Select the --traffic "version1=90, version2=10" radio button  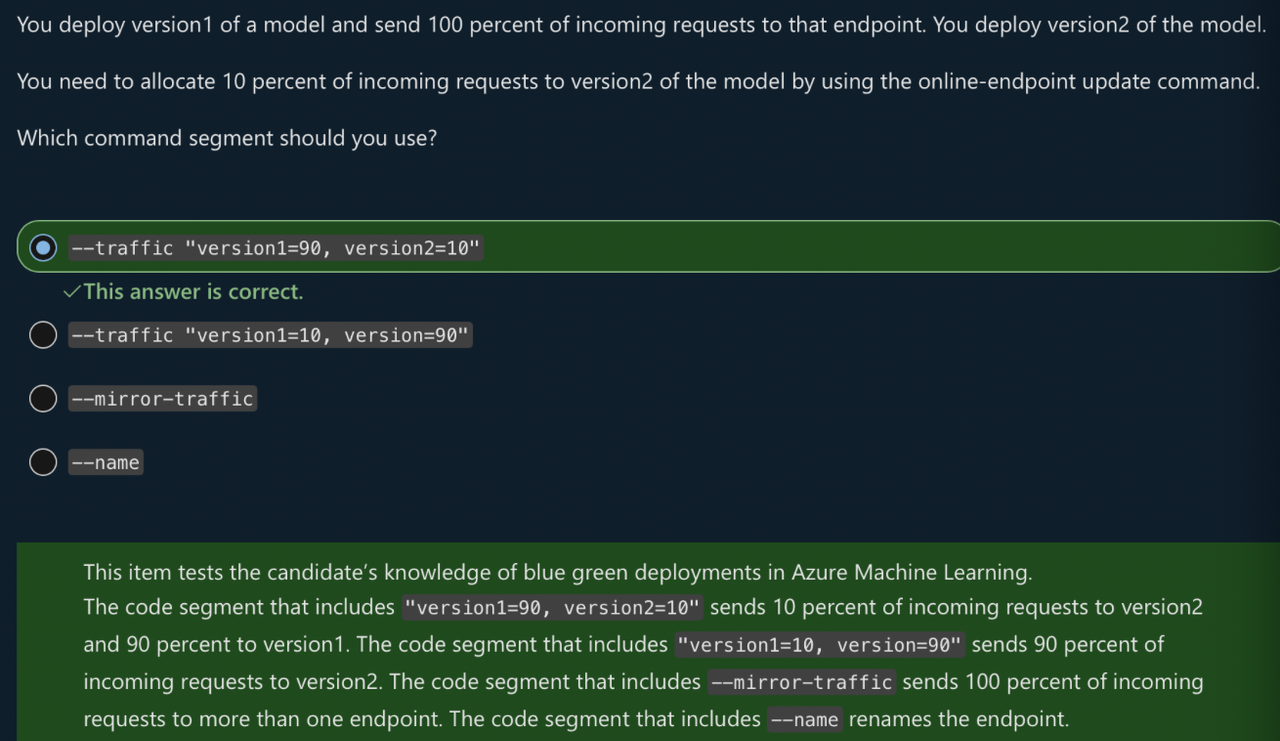click(x=42, y=247)
